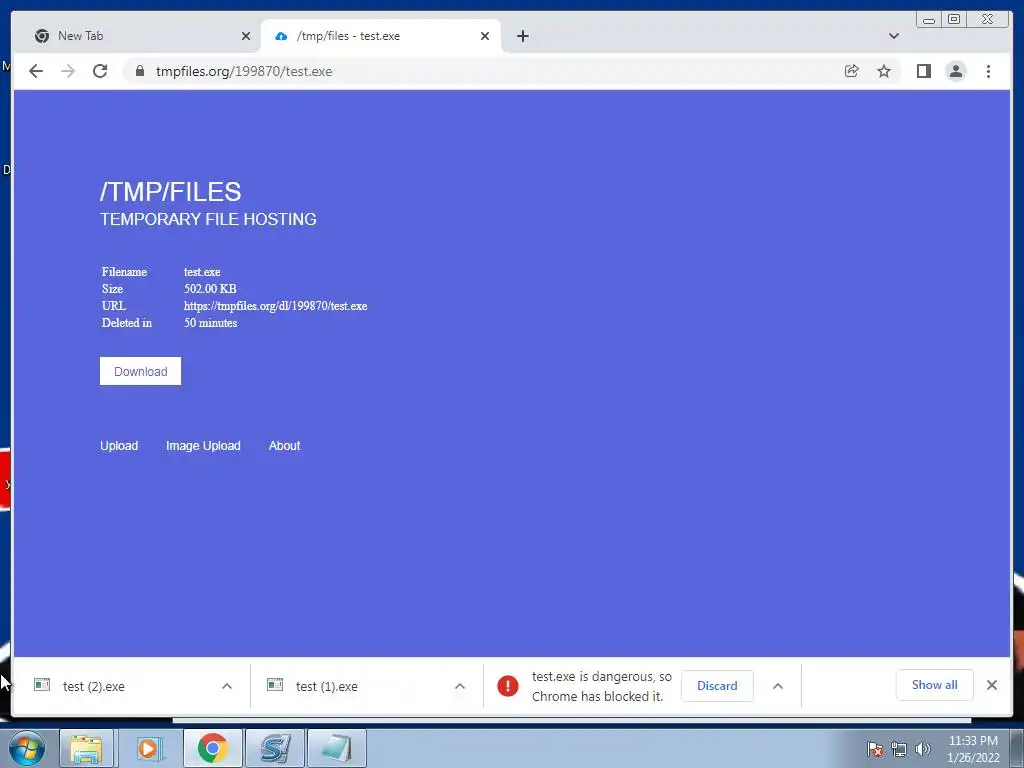The width and height of the screenshot is (1024, 768).
Task: Click the Download button
Action: [140, 371]
